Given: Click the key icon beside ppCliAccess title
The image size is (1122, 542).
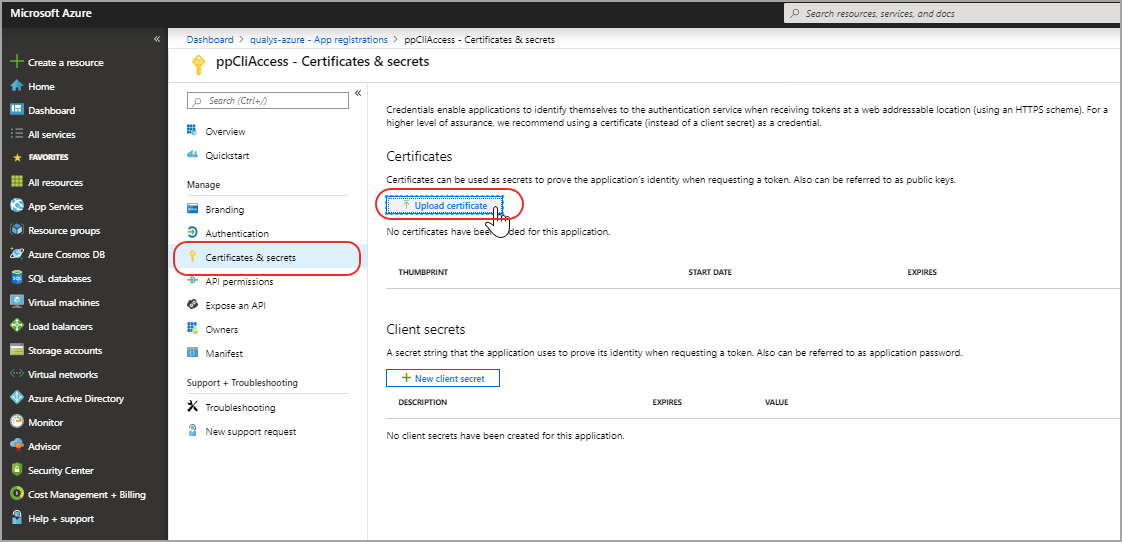Looking at the screenshot, I should click(198, 65).
